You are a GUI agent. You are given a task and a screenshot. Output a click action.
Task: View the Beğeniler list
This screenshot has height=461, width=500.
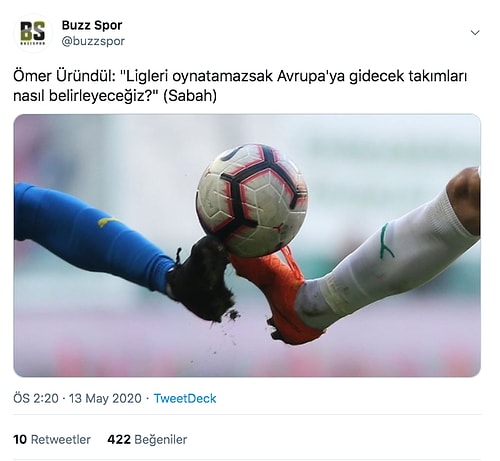(160, 440)
